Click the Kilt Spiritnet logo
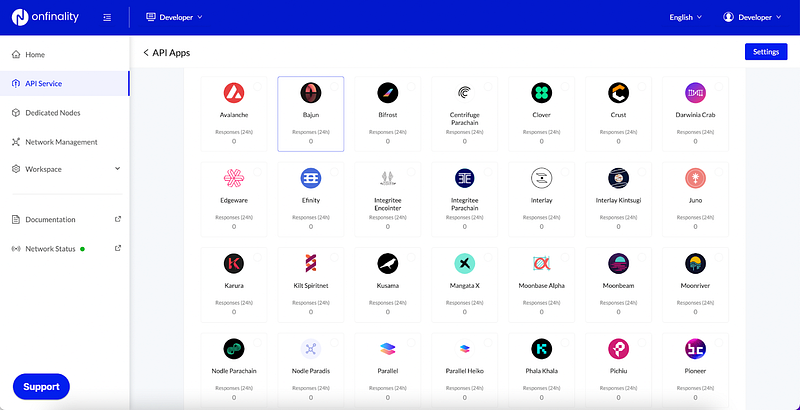The width and height of the screenshot is (800, 410). click(311, 264)
